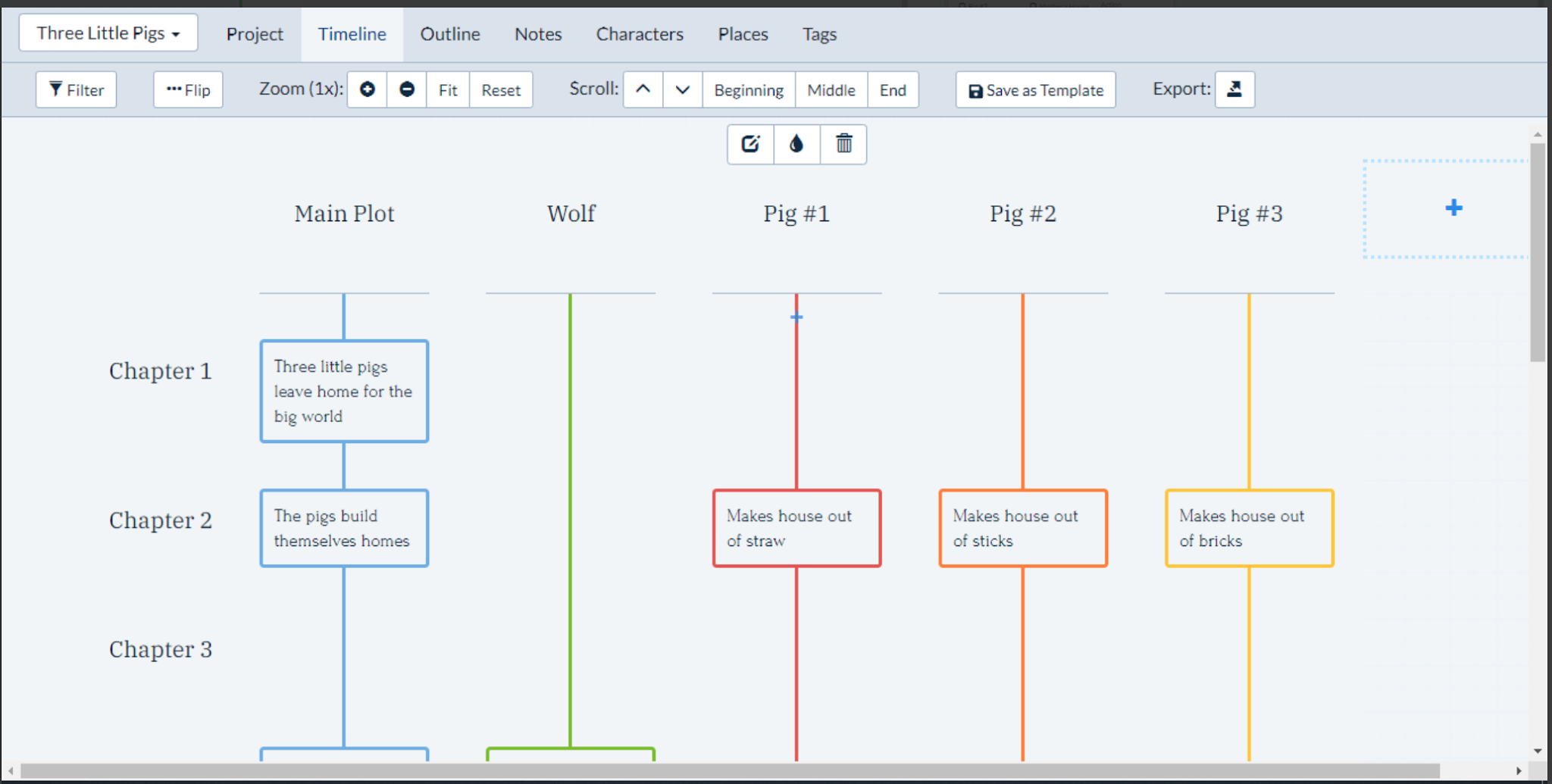Open the Filter options
The image size is (1552, 784).
[76, 89]
